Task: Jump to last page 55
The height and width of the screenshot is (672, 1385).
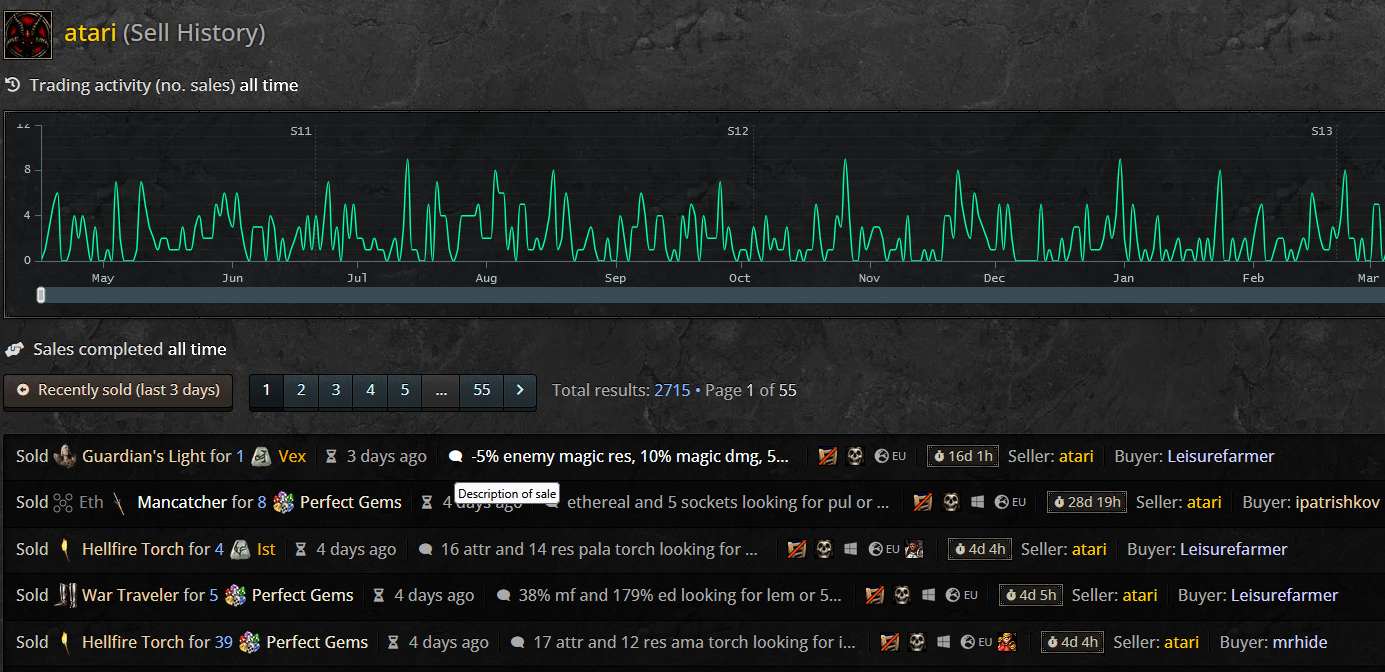Action: (x=481, y=390)
